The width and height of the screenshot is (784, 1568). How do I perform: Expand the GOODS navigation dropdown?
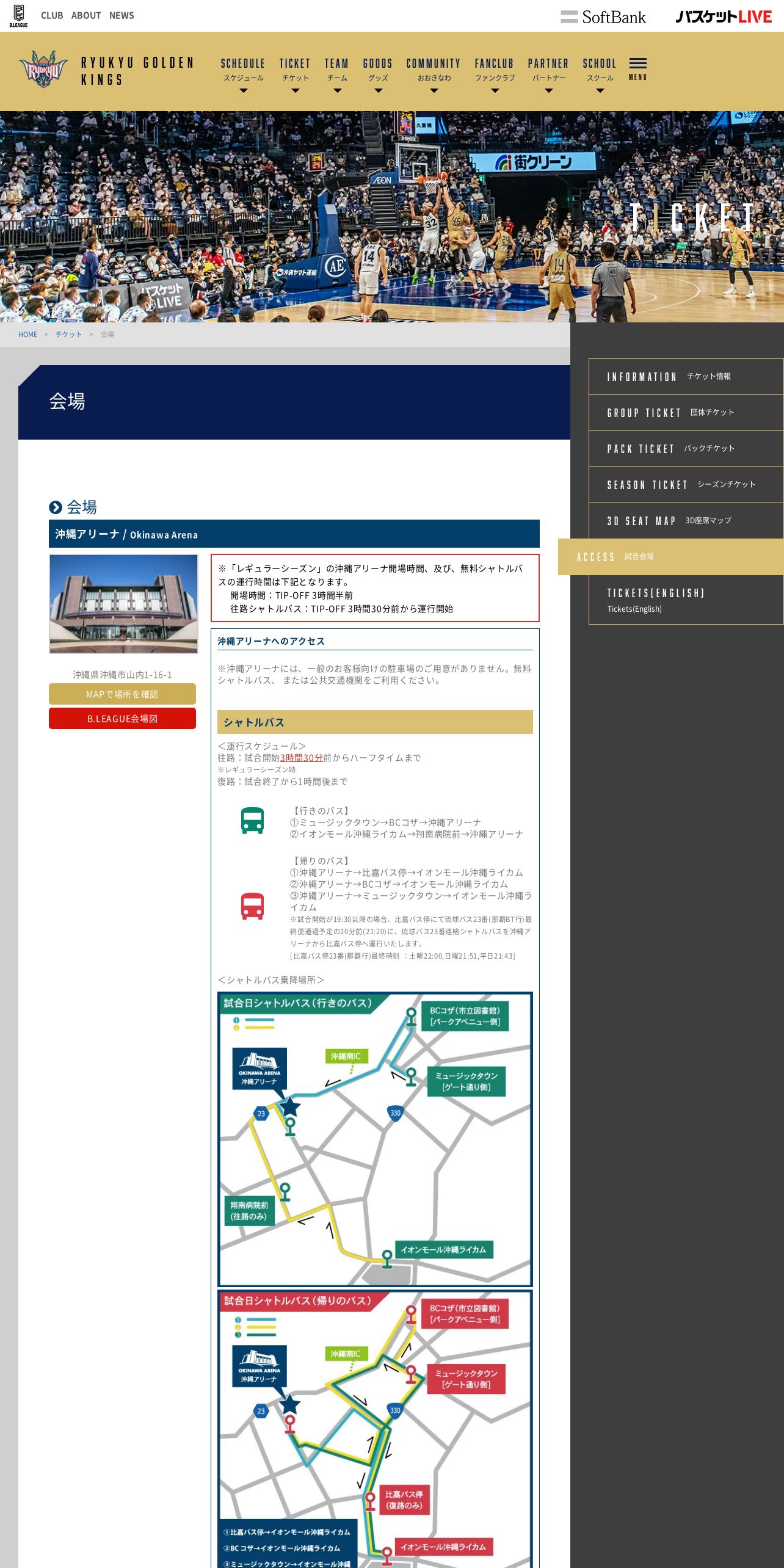coord(378,91)
